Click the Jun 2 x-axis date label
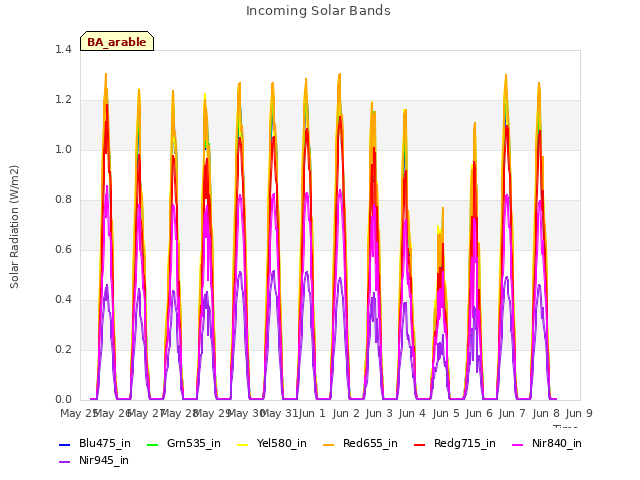Viewport: 640px width, 480px height. [x=346, y=413]
